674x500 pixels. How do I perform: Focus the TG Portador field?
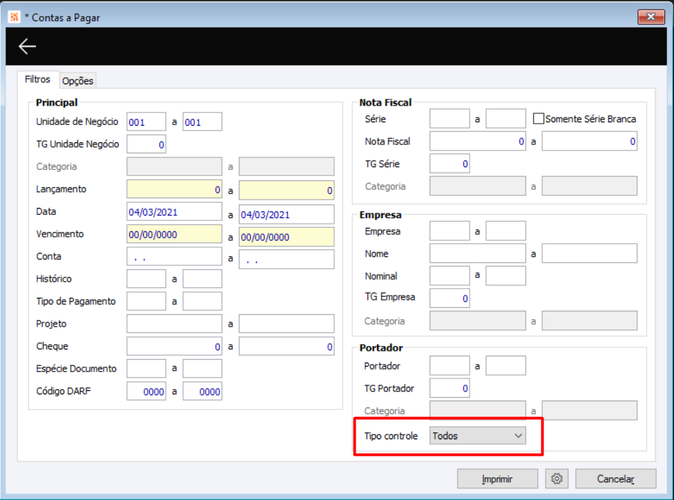click(450, 388)
